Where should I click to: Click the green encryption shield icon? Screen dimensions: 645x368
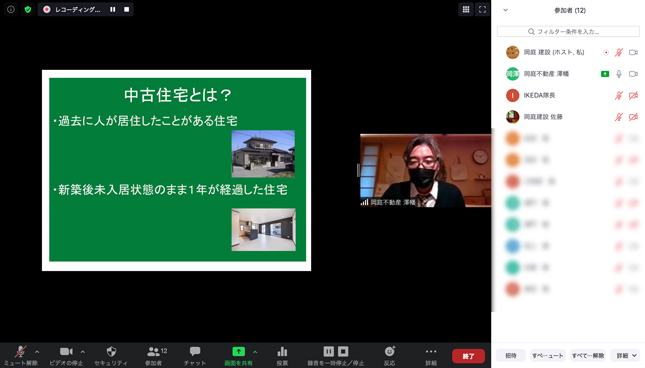click(x=28, y=9)
